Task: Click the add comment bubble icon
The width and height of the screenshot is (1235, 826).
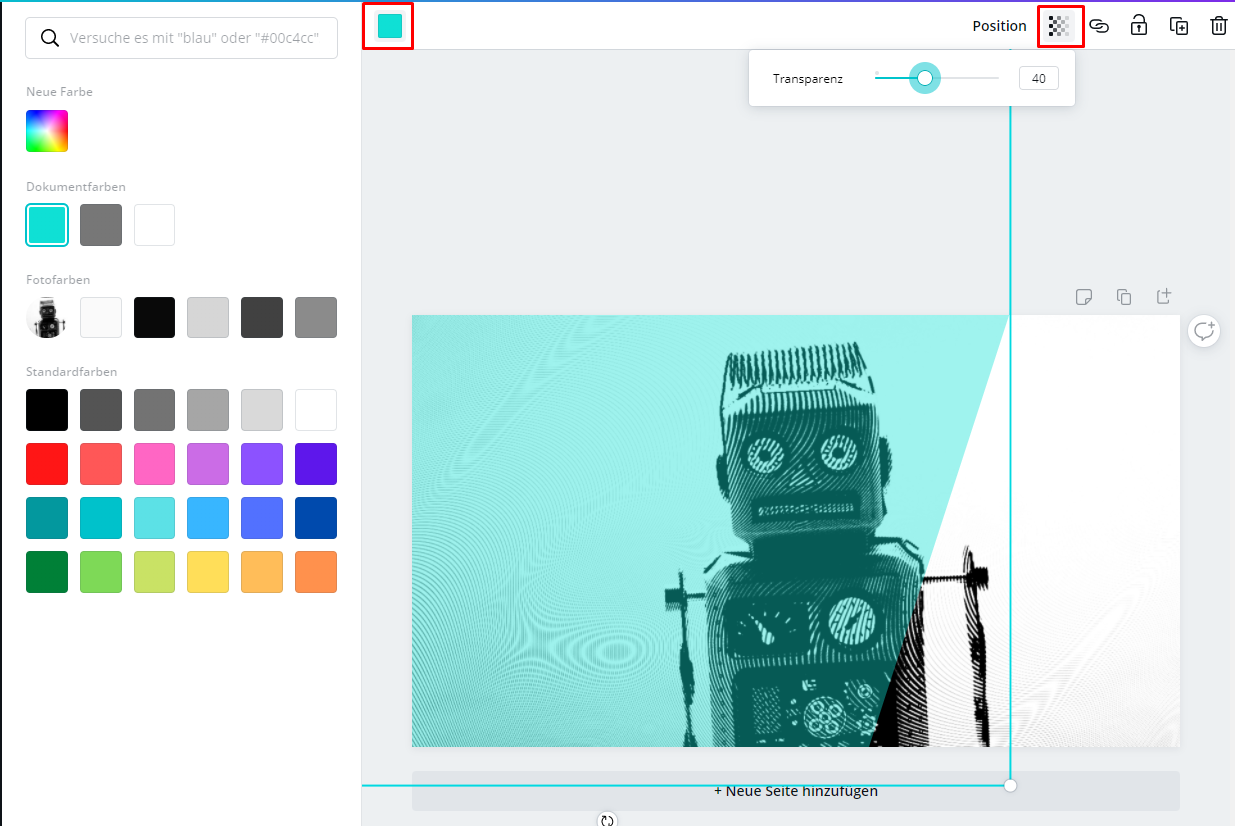Action: (x=1204, y=331)
